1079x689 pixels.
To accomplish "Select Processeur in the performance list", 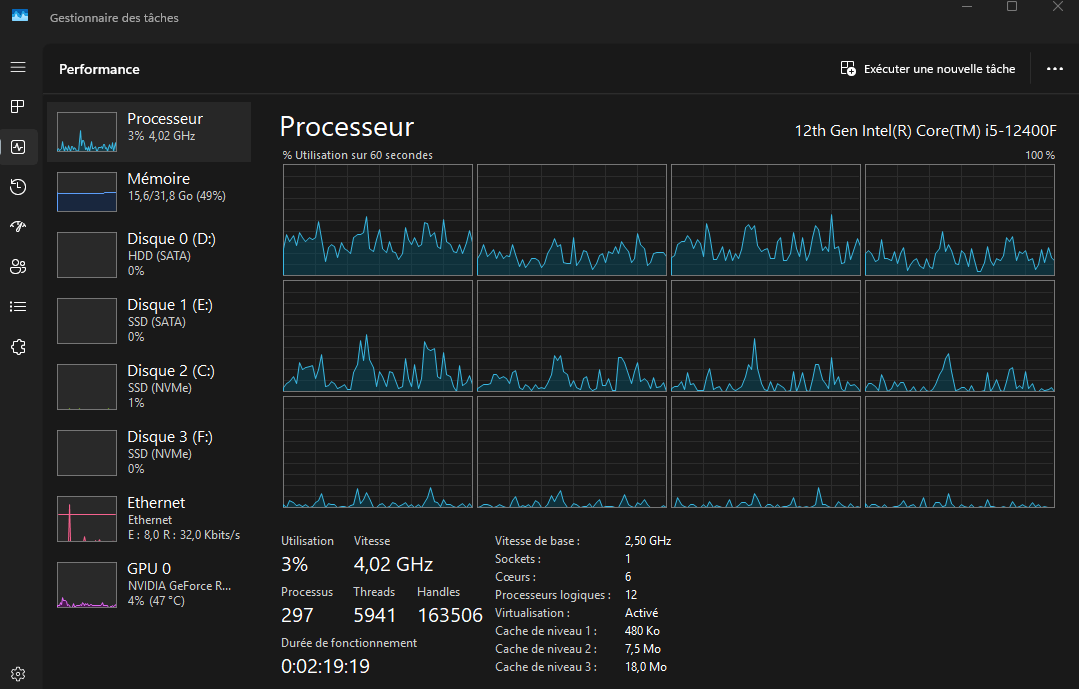I will [149, 131].
